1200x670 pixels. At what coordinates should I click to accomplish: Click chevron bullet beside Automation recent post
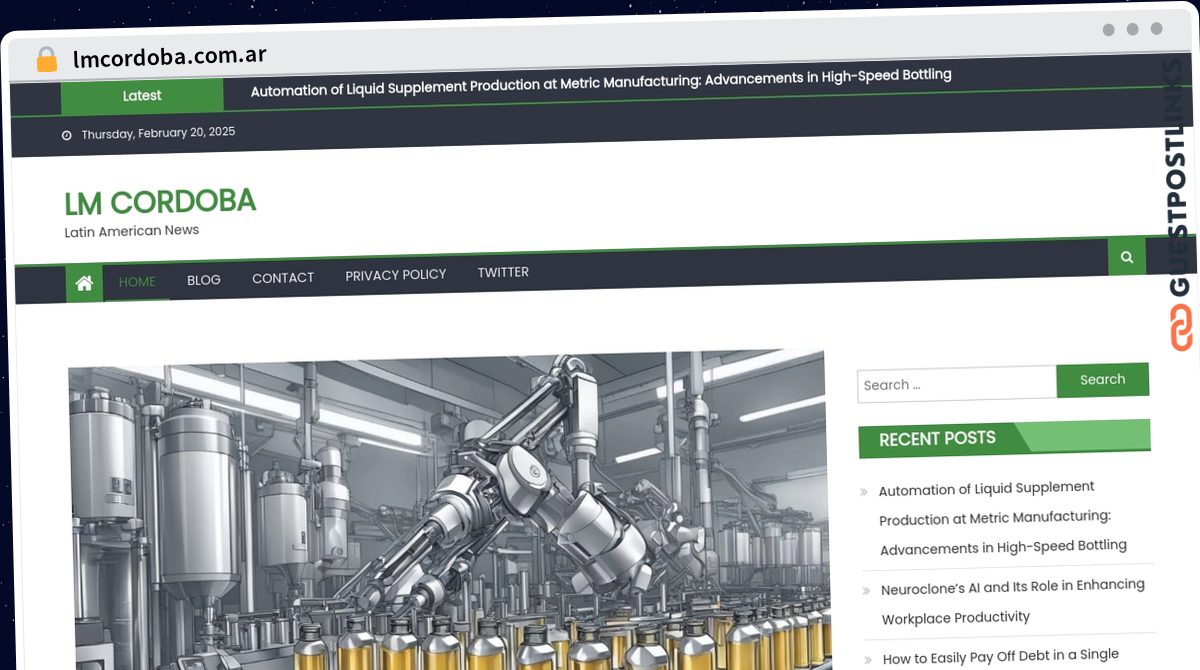pyautogui.click(x=864, y=492)
